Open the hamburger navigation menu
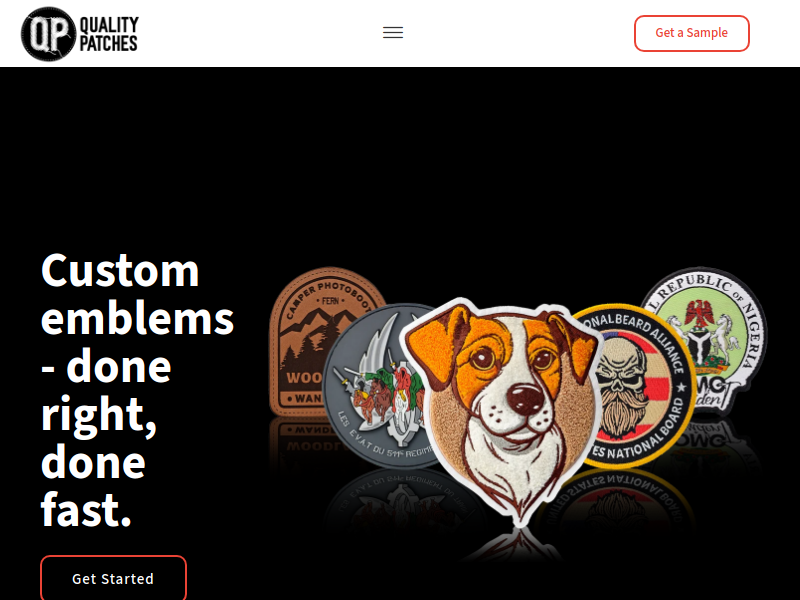800x600 pixels. pyautogui.click(x=393, y=33)
